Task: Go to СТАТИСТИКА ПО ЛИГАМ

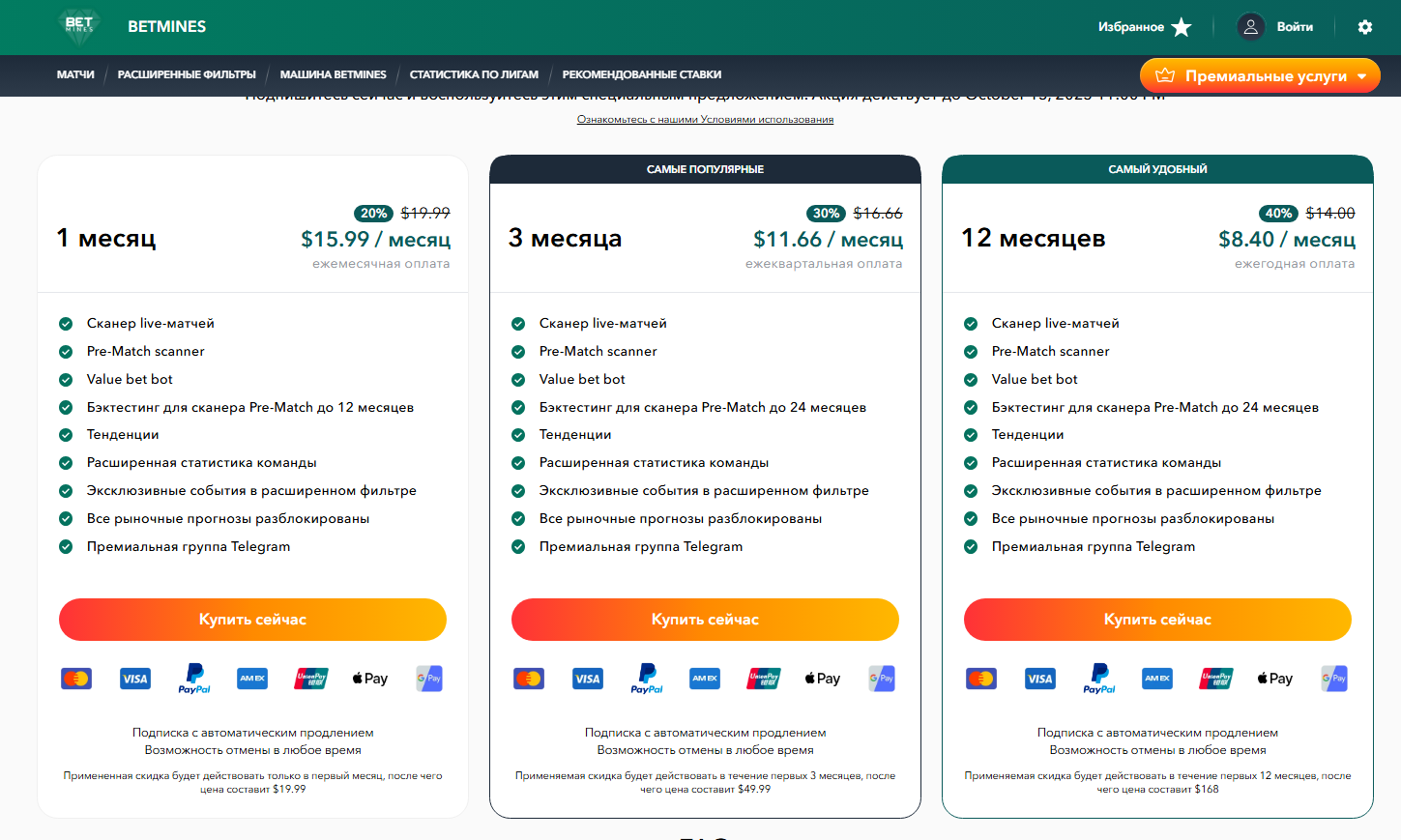Action: (474, 74)
